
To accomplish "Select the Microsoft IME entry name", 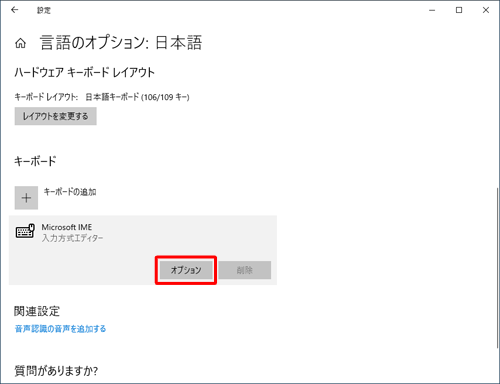I will [67, 227].
